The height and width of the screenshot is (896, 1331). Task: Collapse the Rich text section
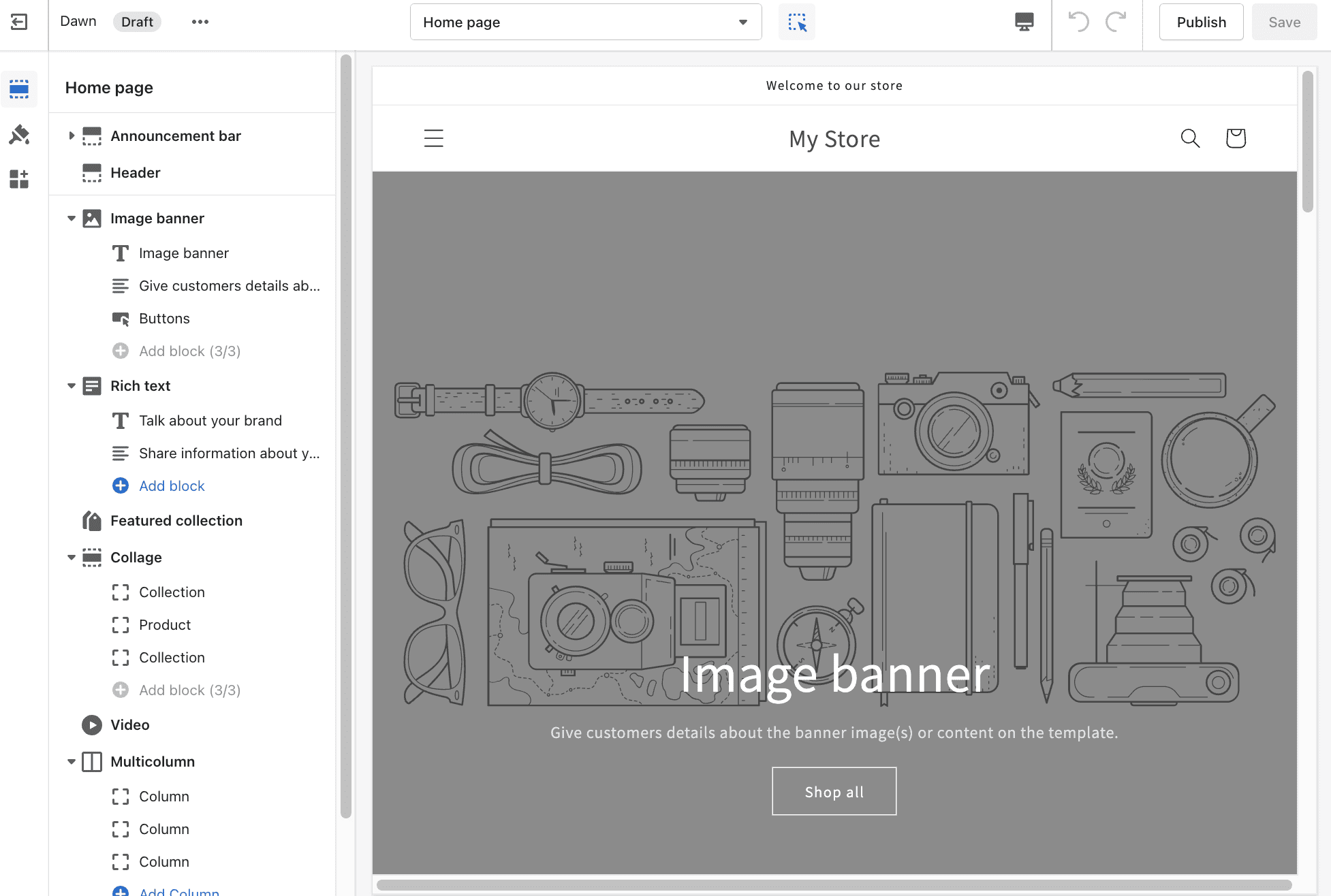(70, 386)
